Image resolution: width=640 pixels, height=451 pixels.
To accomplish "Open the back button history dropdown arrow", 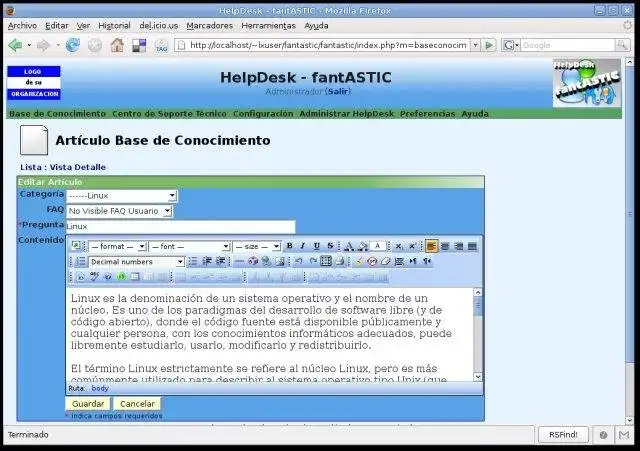I will pyautogui.click(x=29, y=45).
